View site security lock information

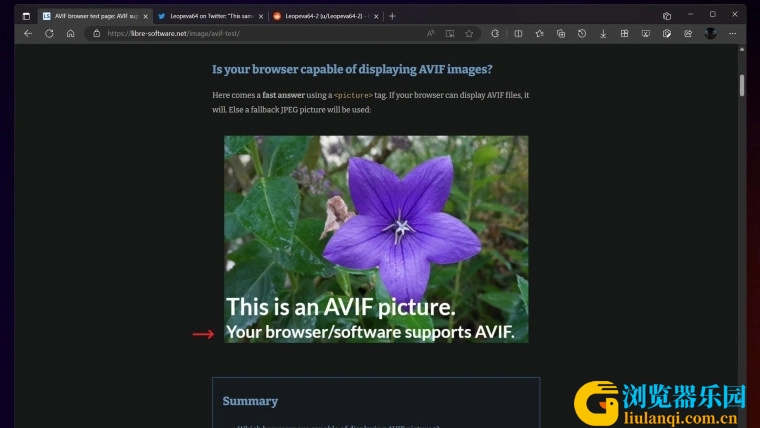[x=96, y=33]
